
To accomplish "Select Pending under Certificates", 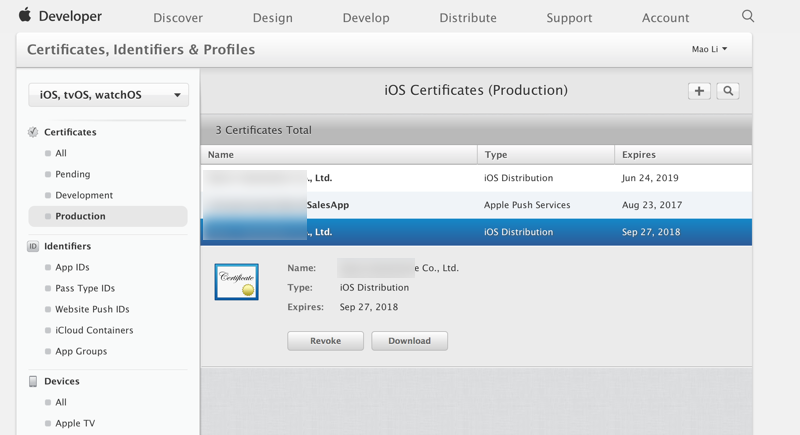I will (x=73, y=174).
